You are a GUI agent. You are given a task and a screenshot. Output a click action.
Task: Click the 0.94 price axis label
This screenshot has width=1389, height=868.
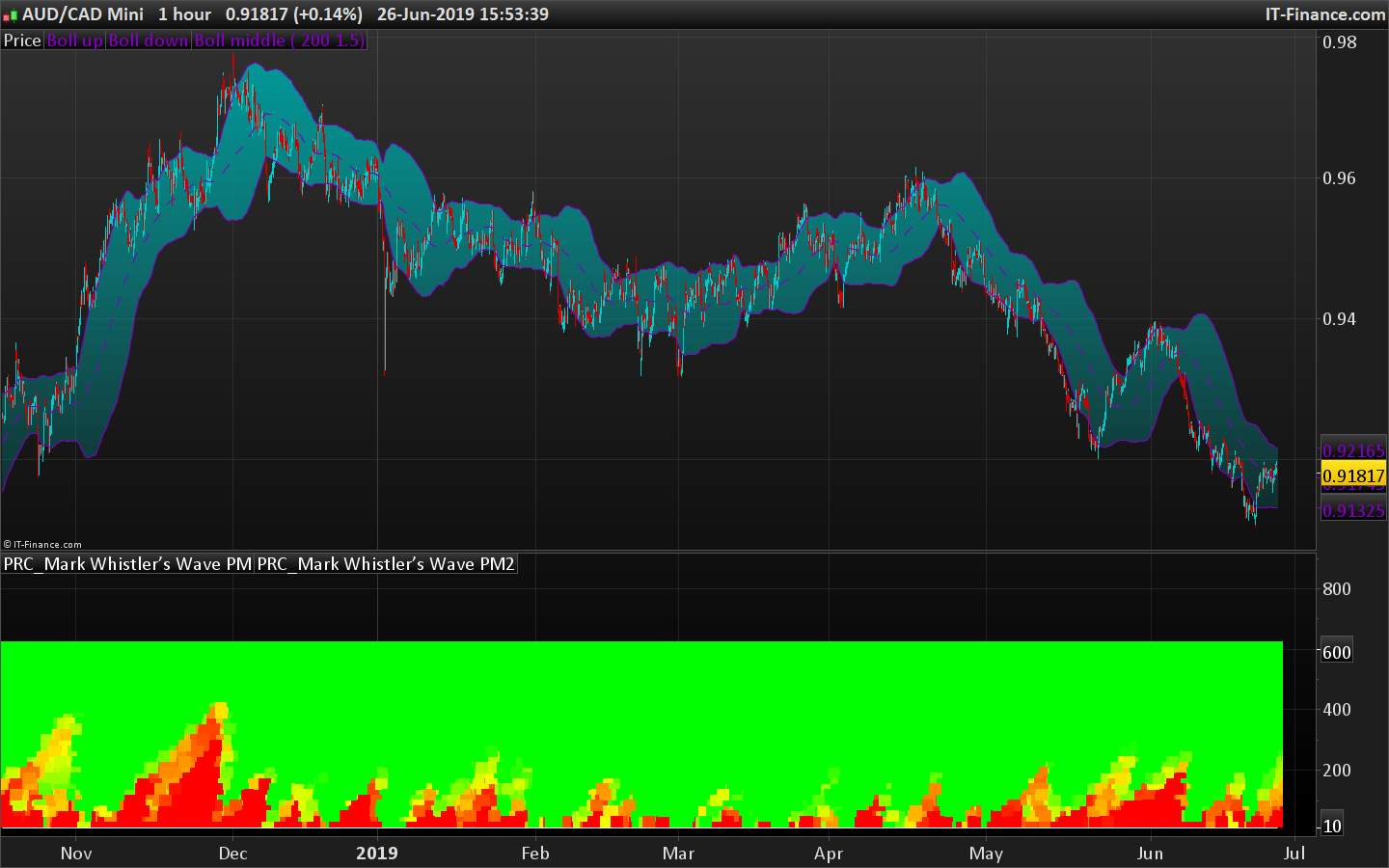click(x=1339, y=319)
